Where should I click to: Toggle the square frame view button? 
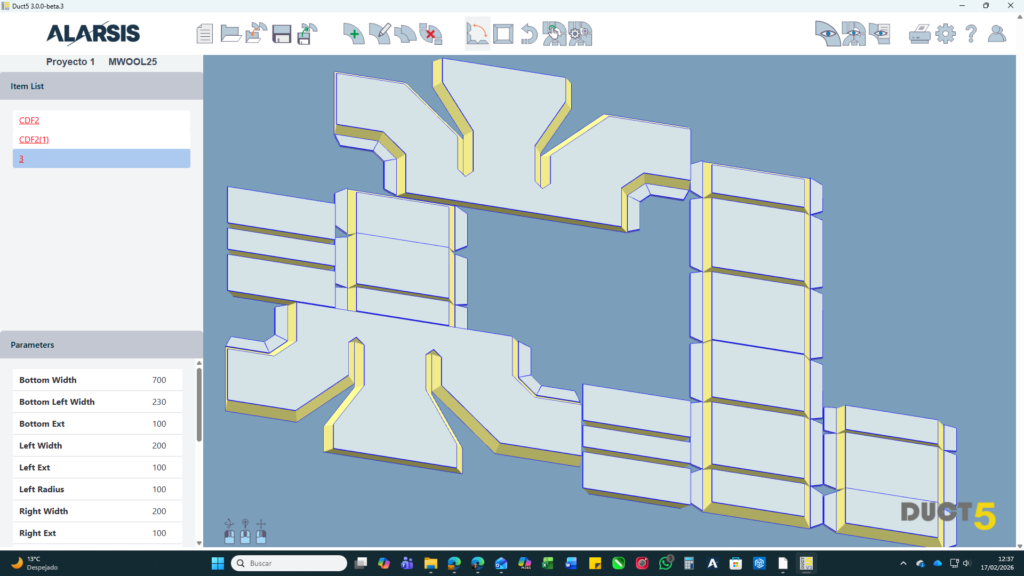coord(503,34)
